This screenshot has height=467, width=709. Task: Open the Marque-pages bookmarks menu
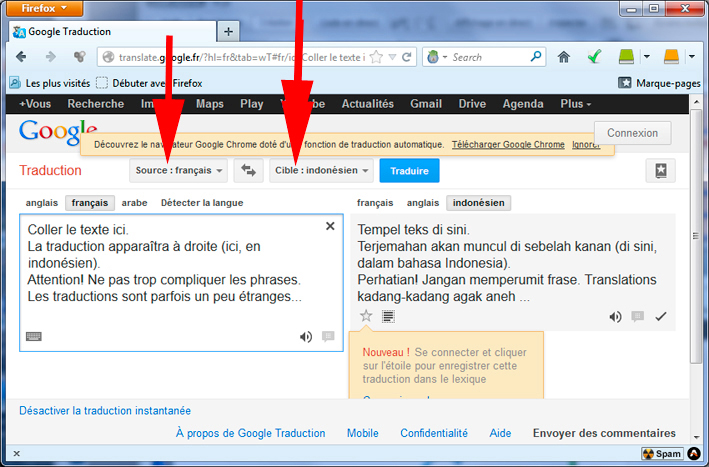pyautogui.click(x=659, y=83)
